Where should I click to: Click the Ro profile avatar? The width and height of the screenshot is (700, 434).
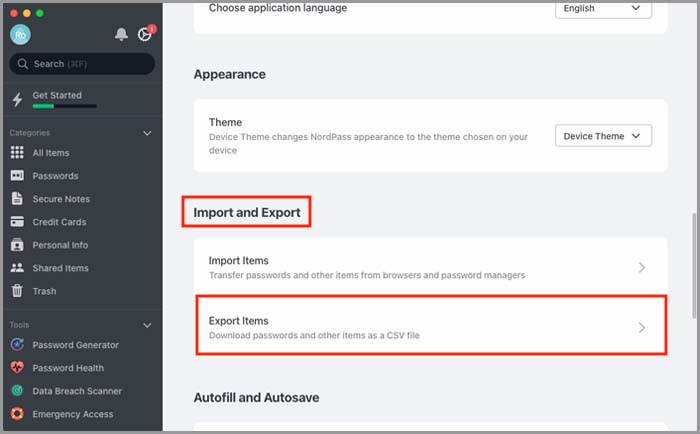21,34
